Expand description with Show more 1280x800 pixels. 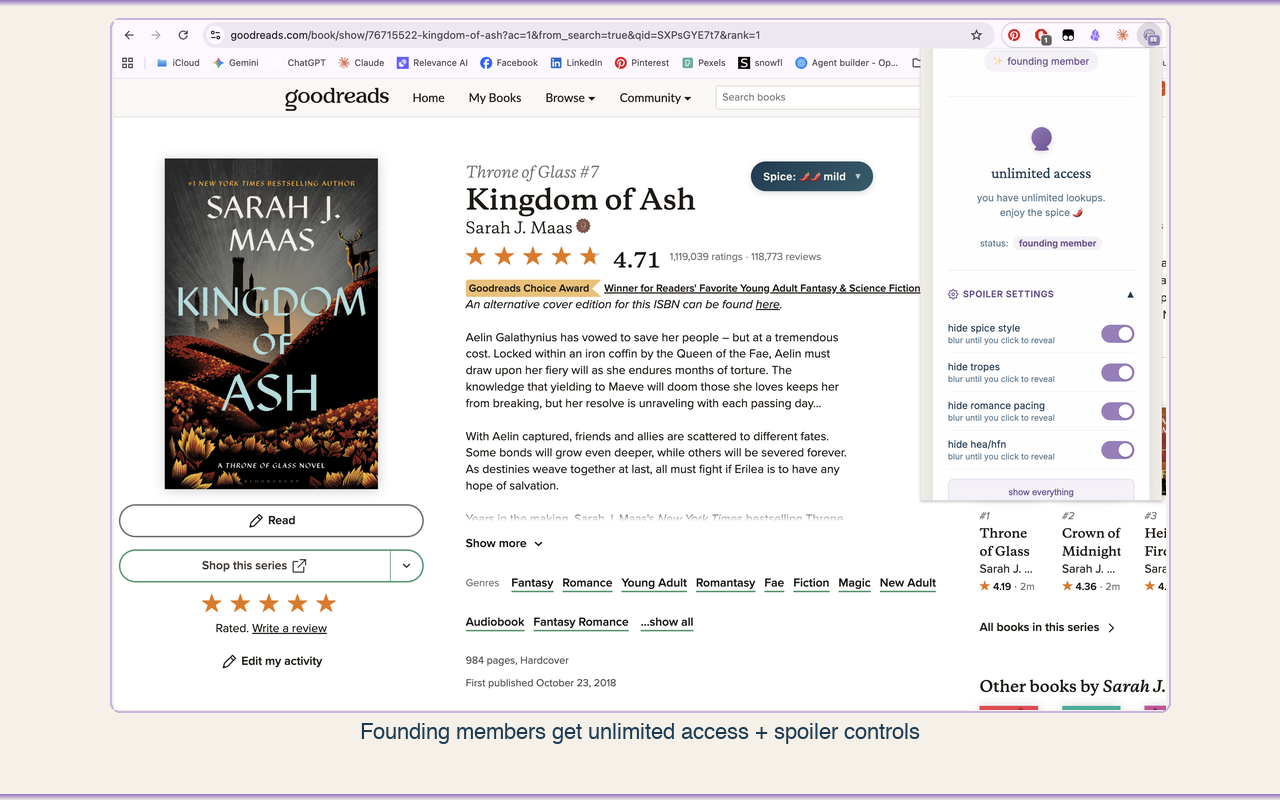coord(504,543)
